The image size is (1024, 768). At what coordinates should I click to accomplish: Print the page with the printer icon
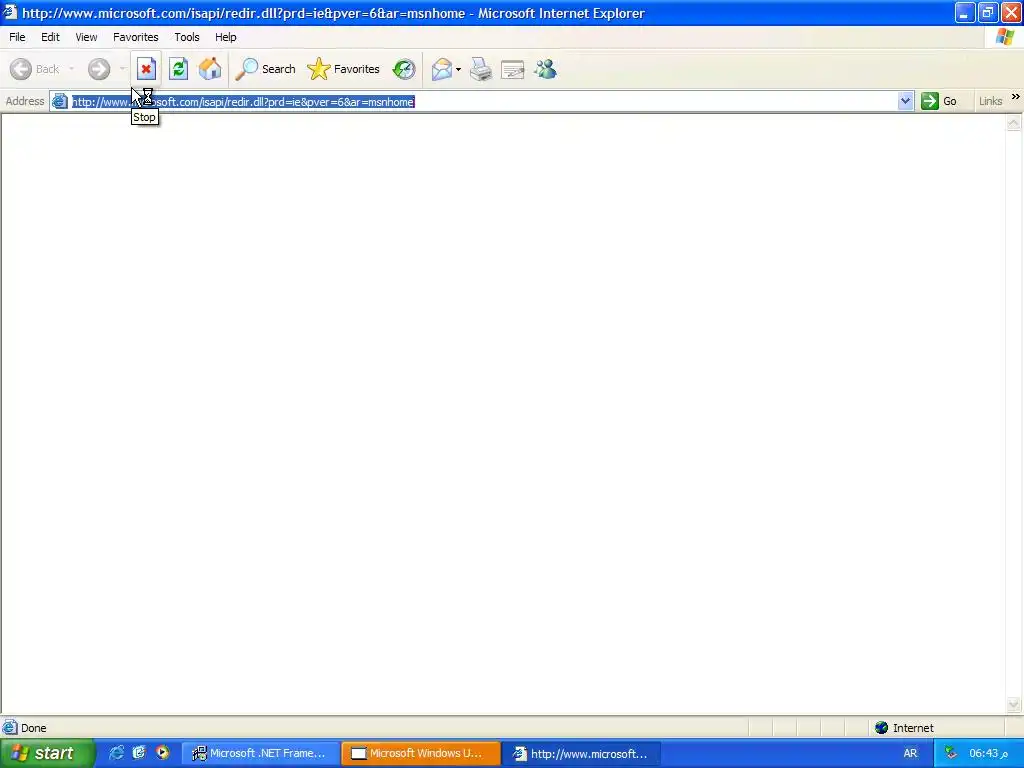point(481,69)
